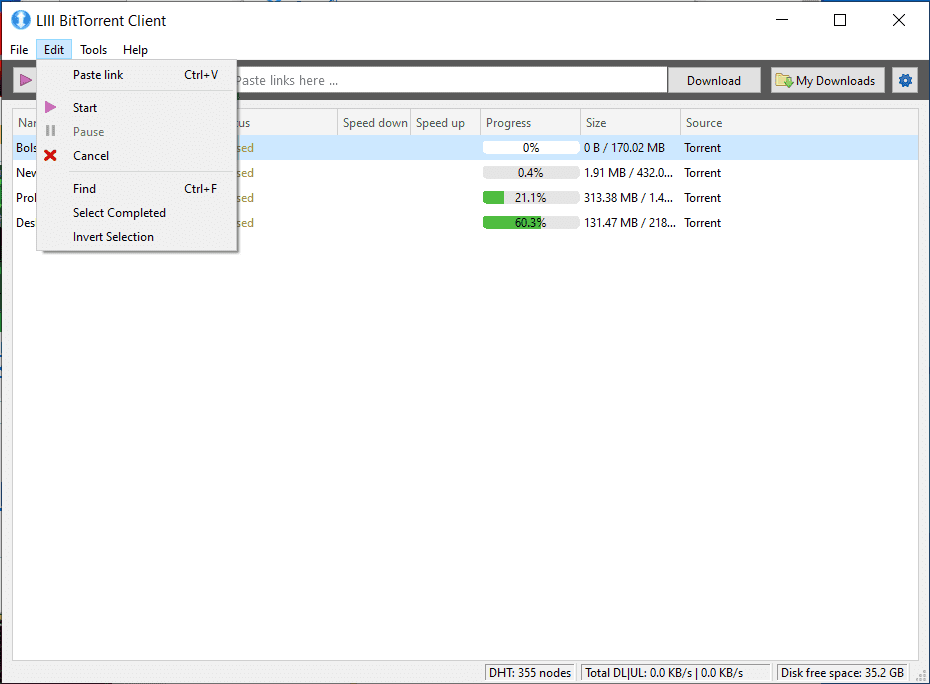Click 'Disk free space: 35.2 GB' status
The width and height of the screenshot is (930, 684).
(x=842, y=673)
